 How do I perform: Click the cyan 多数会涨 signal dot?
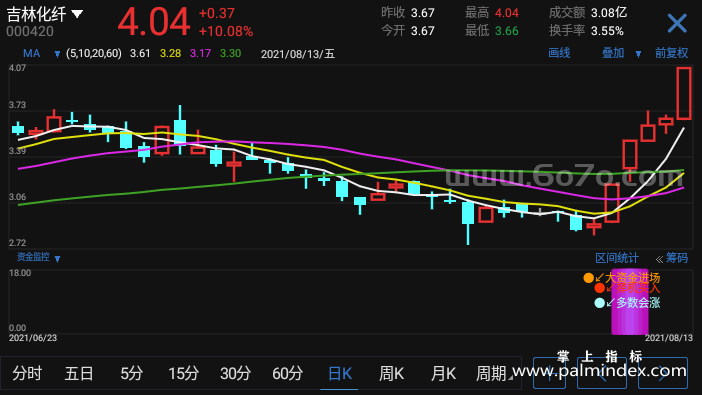[x=599, y=303]
